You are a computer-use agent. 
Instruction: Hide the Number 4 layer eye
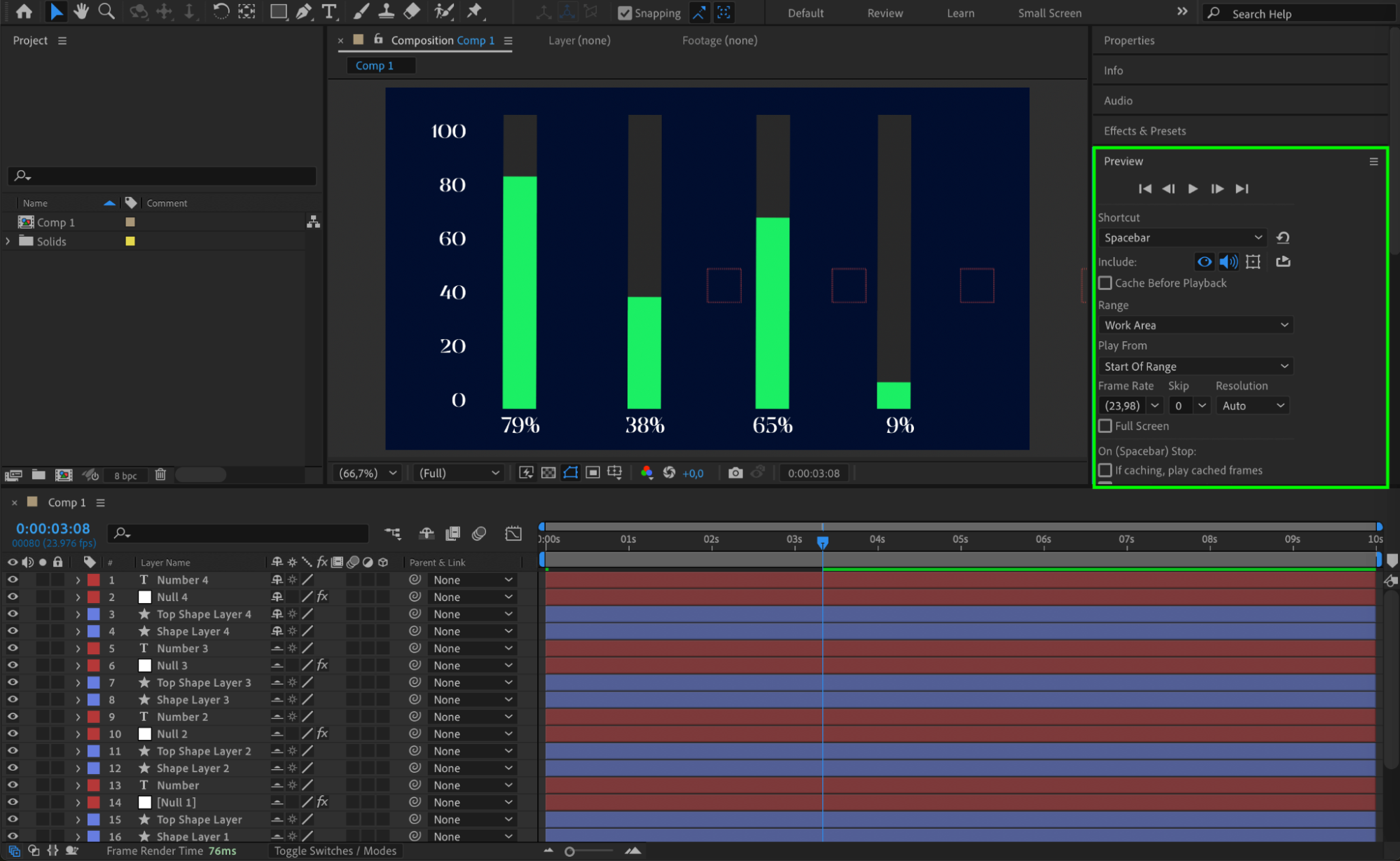point(13,580)
